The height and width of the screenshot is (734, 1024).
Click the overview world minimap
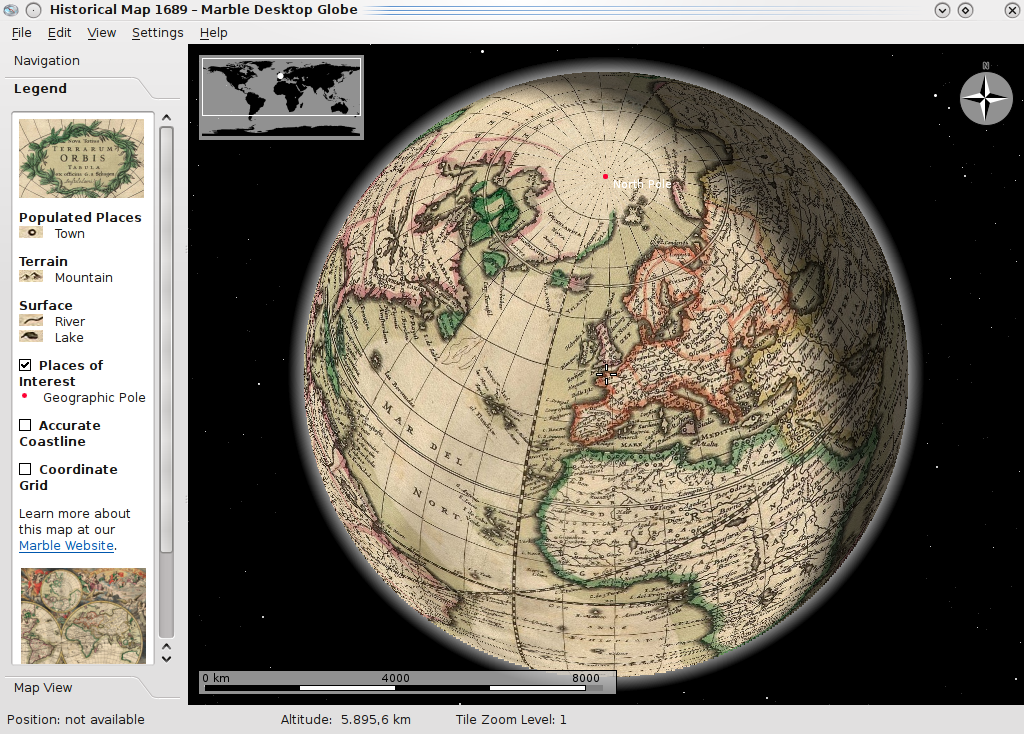click(281, 97)
